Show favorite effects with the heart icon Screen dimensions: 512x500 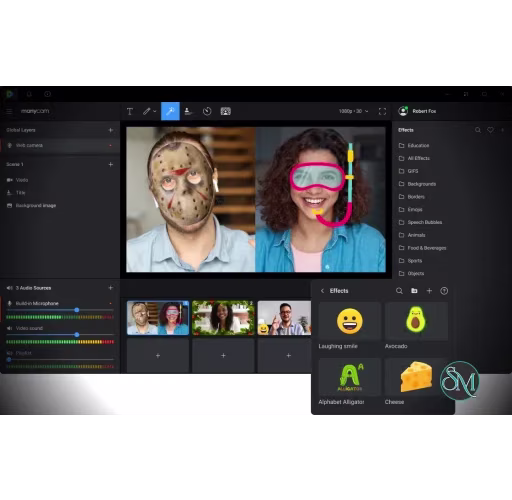click(490, 130)
